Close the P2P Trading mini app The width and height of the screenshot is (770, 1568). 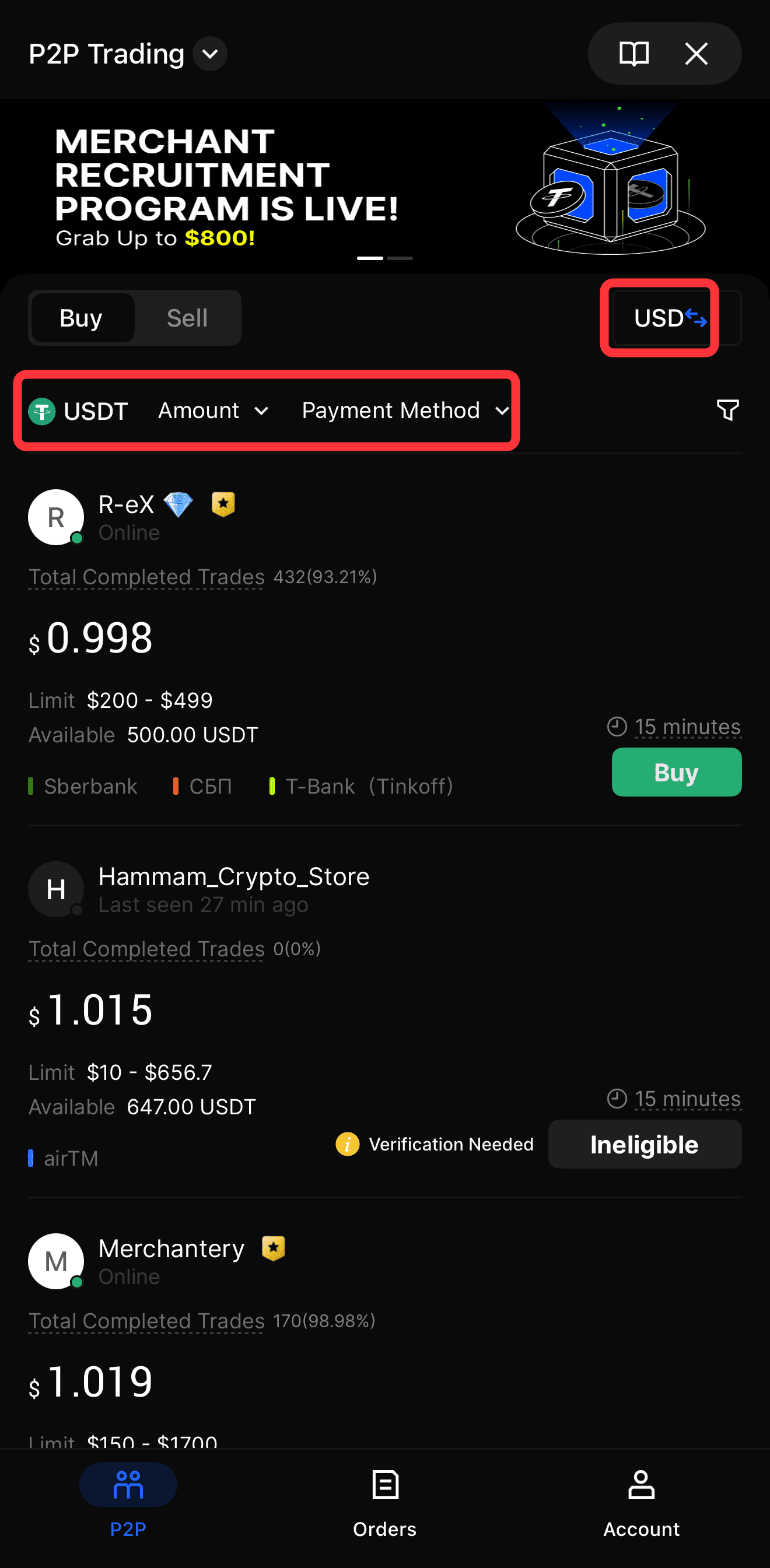click(696, 54)
